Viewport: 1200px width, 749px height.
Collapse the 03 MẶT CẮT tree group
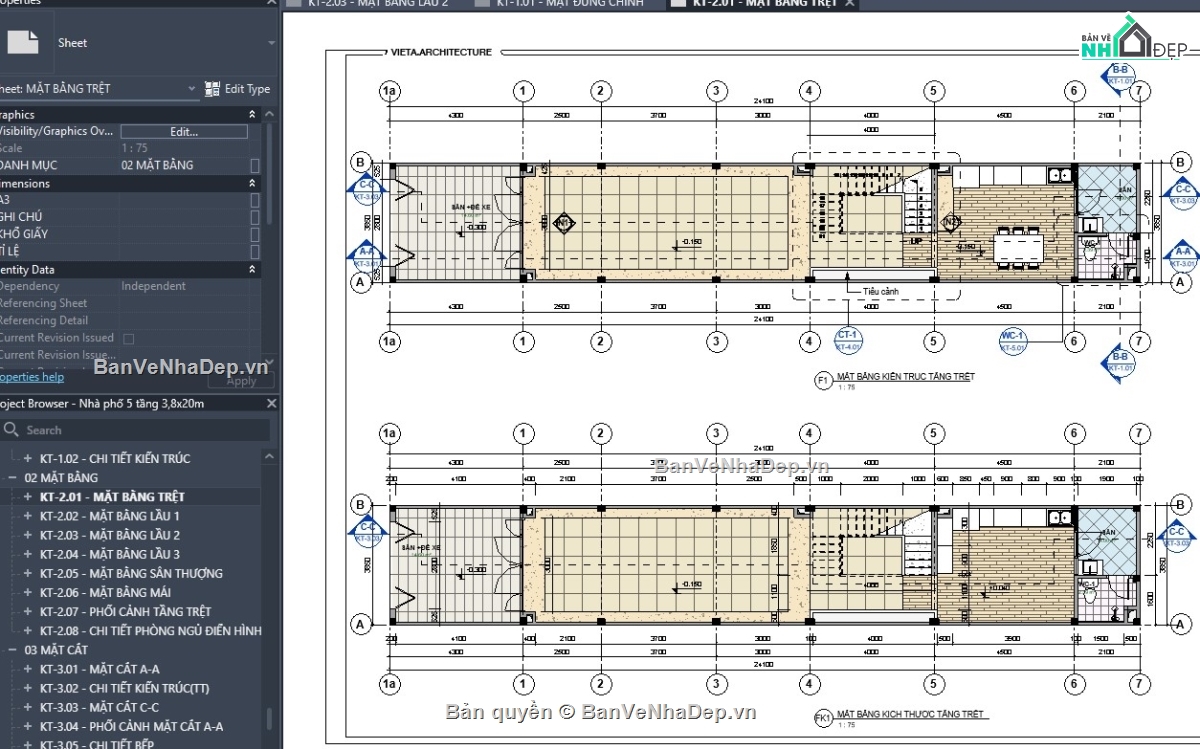click(x=13, y=650)
